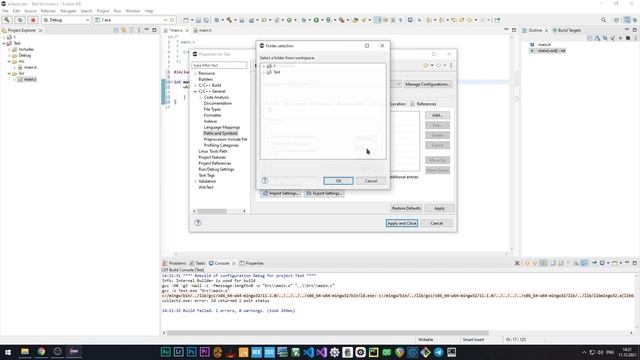Click Export Settings... button
Screen dimensions: 640x360
click(x=324, y=193)
